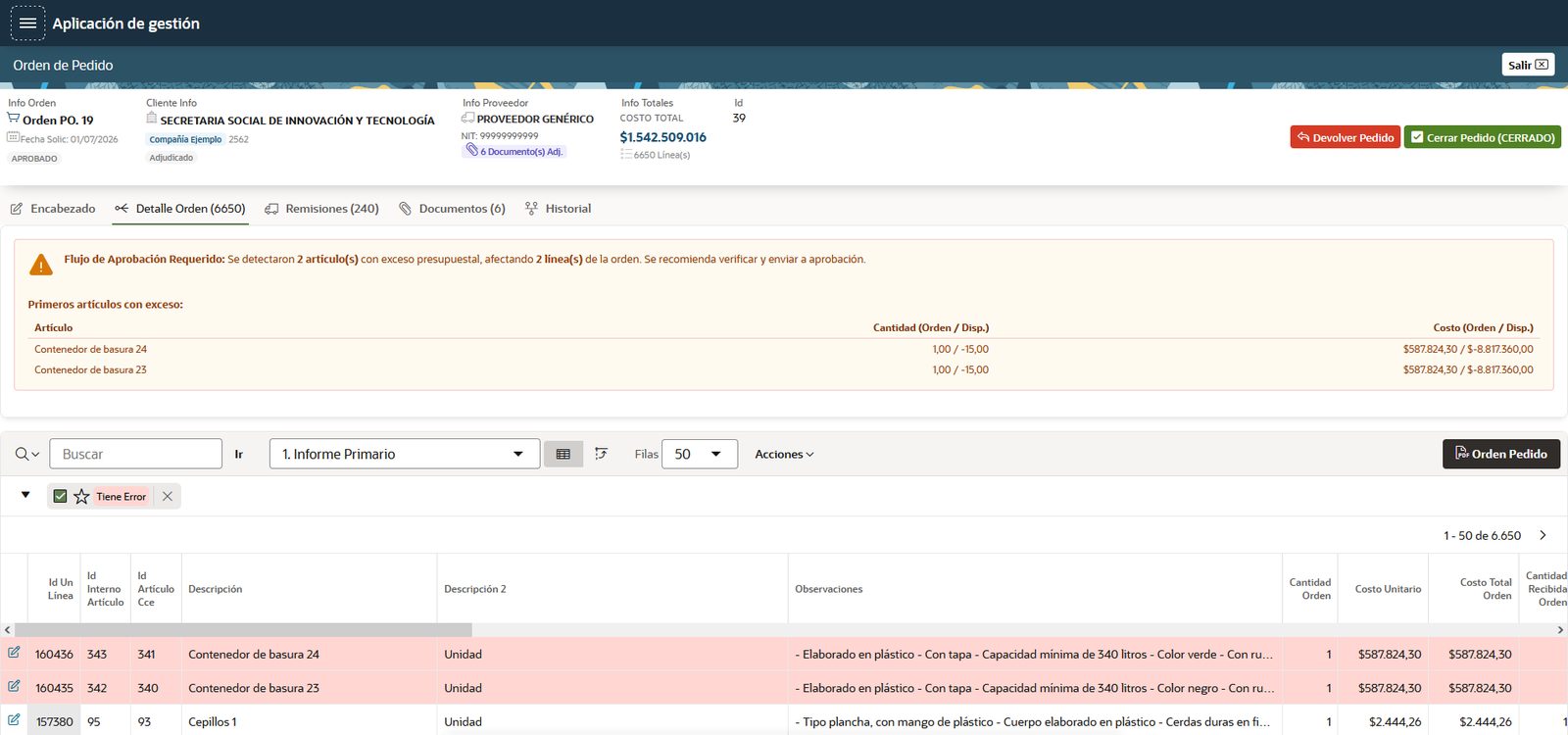
Task: Switch to grid report view icon
Action: click(563, 454)
